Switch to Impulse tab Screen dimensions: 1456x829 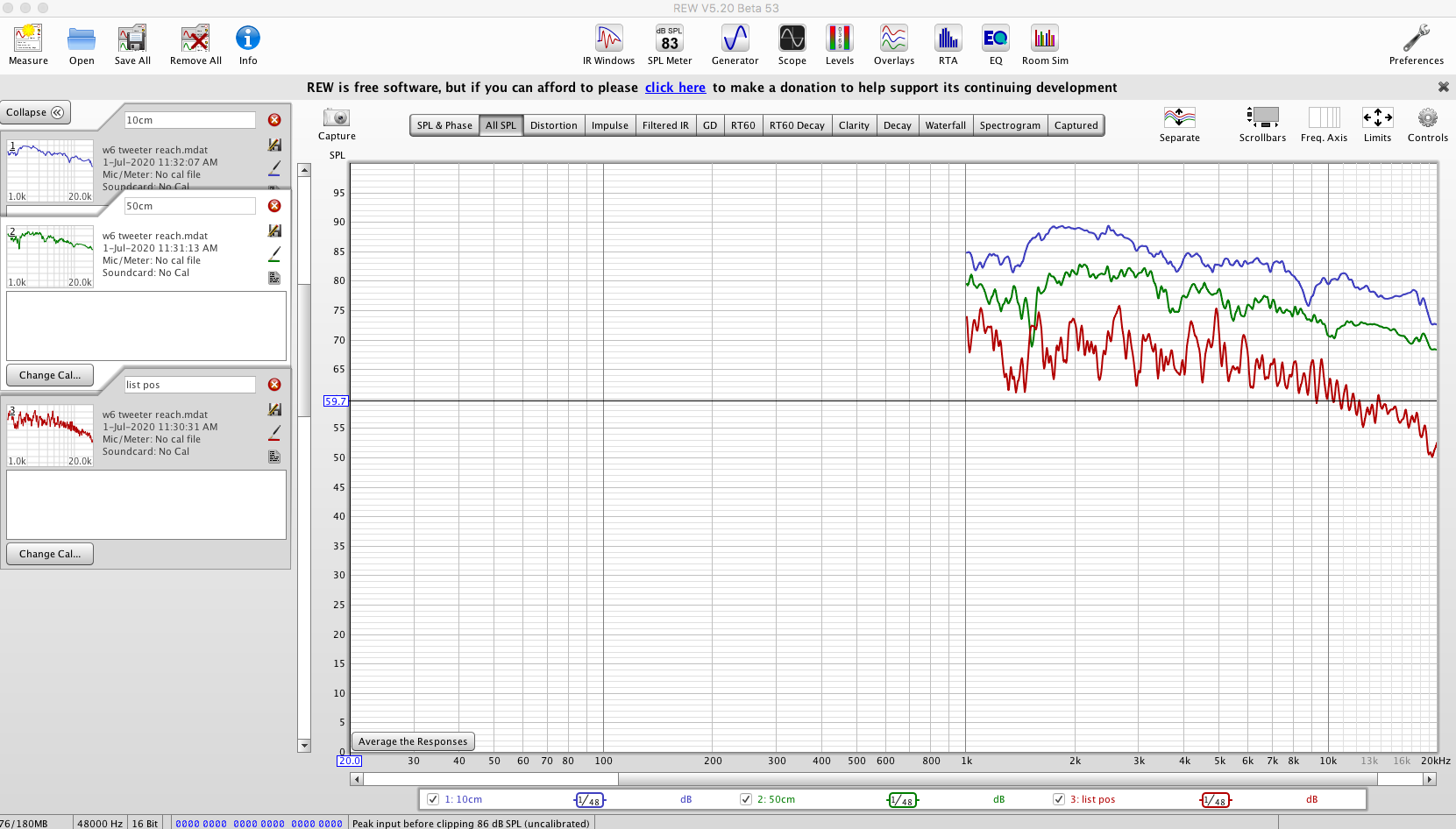click(x=610, y=125)
